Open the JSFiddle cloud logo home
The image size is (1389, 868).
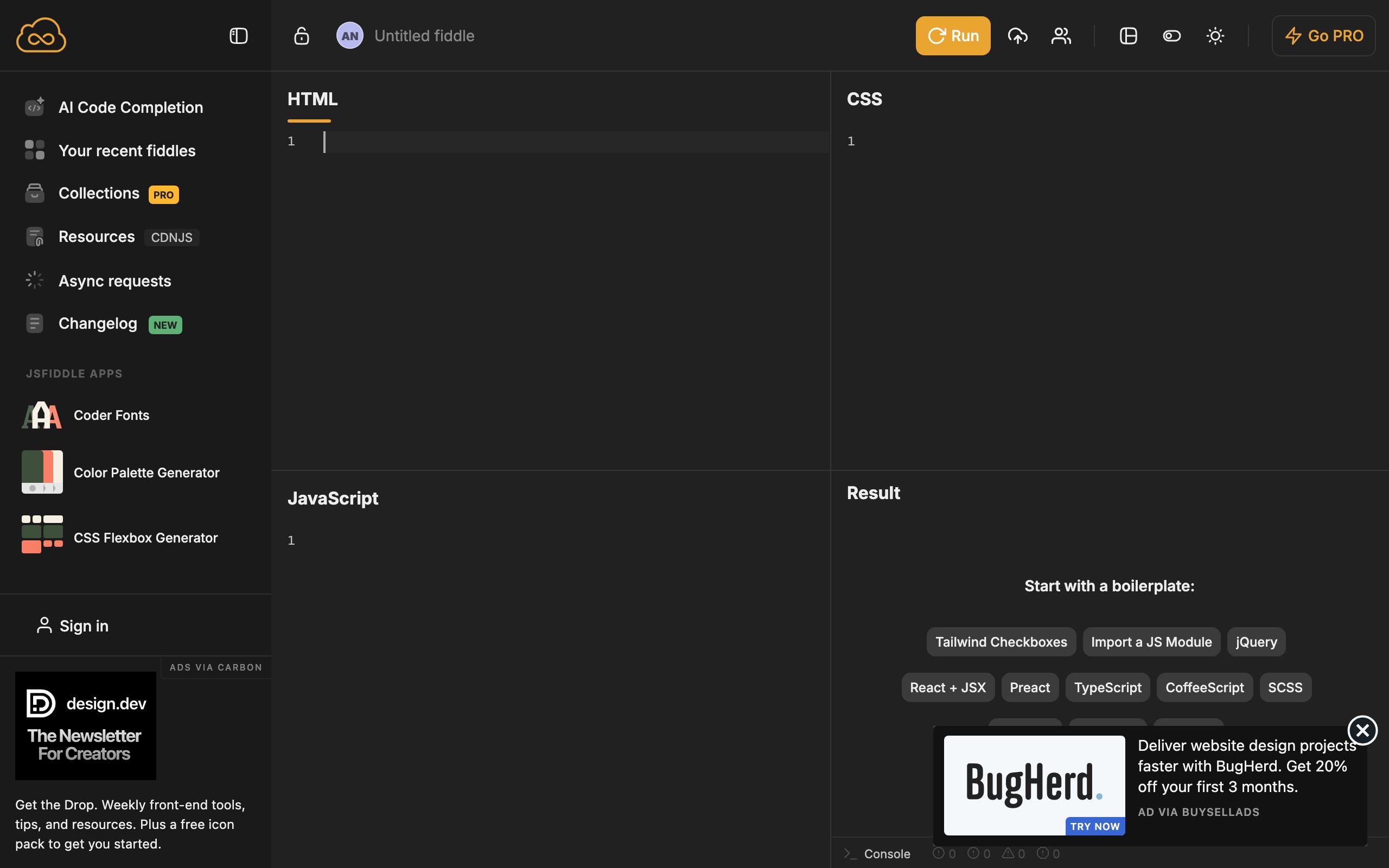pyautogui.click(x=41, y=35)
